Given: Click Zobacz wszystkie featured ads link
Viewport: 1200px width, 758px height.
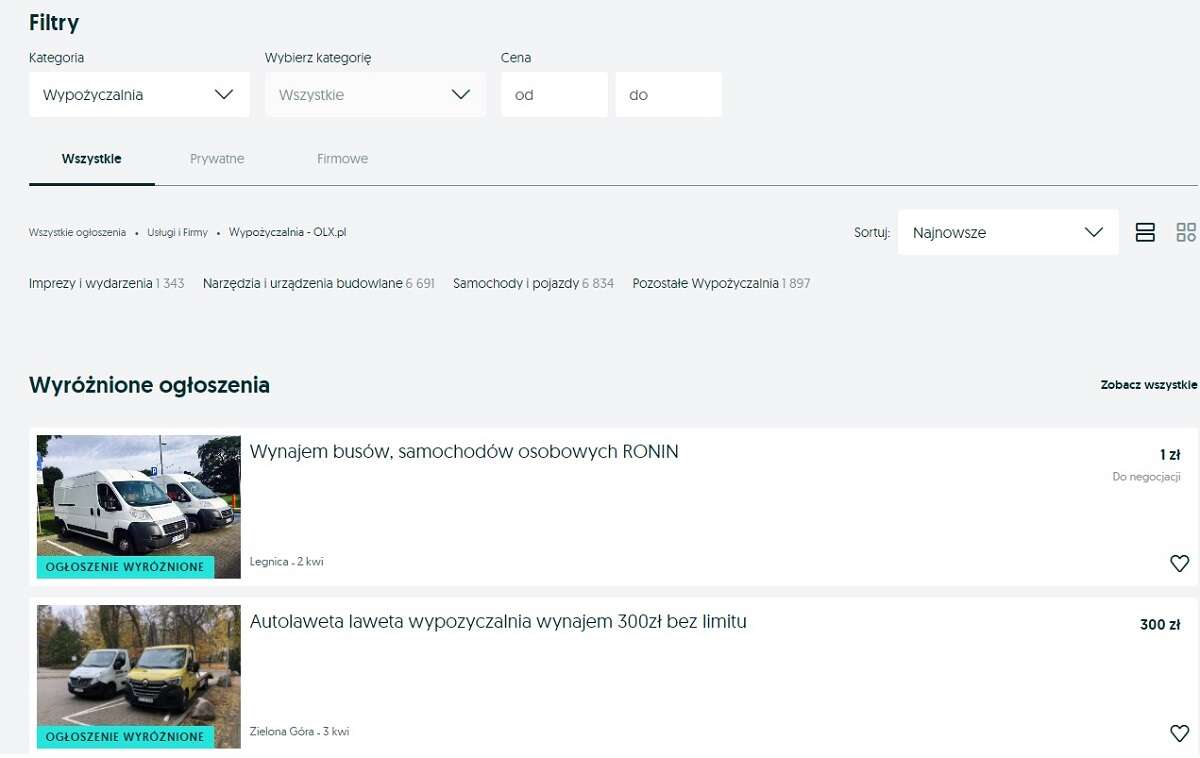Looking at the screenshot, I should tap(1148, 385).
